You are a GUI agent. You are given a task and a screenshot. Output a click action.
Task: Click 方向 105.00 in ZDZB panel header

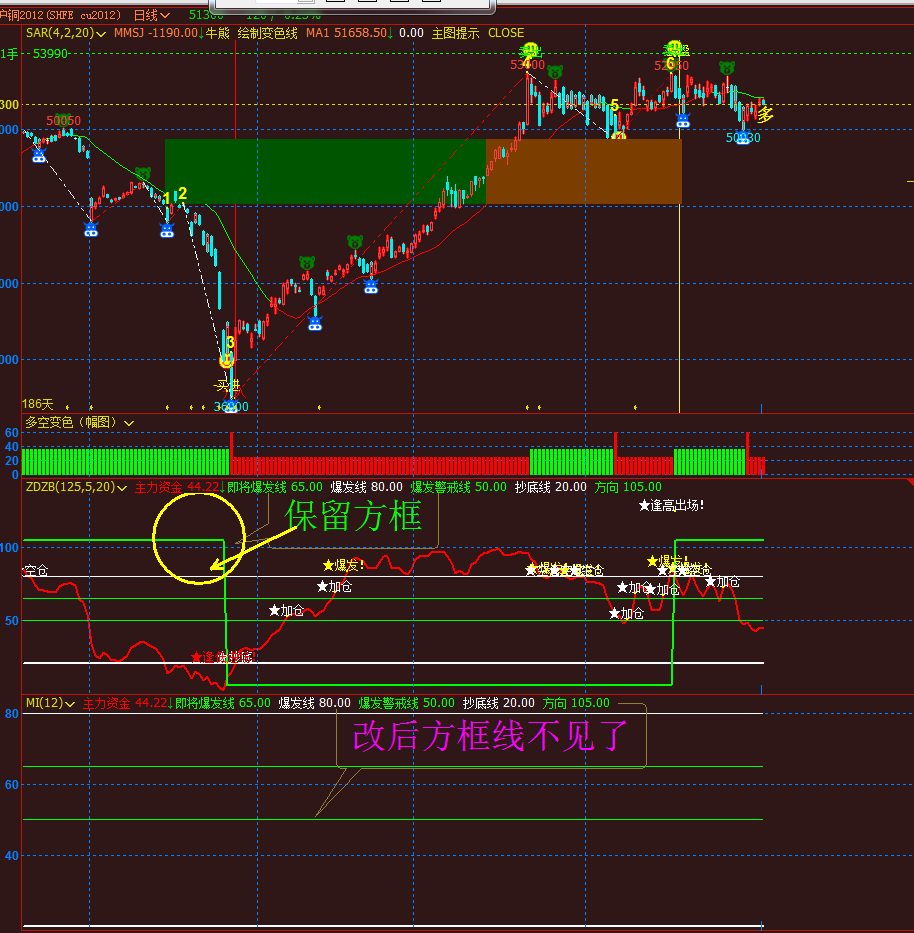tap(628, 487)
